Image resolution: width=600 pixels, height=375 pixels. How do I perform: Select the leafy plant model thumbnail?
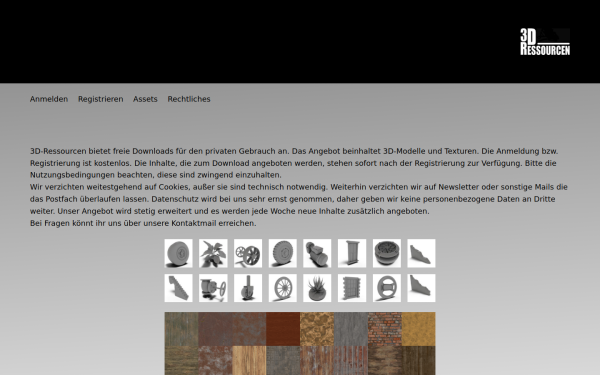click(x=213, y=253)
